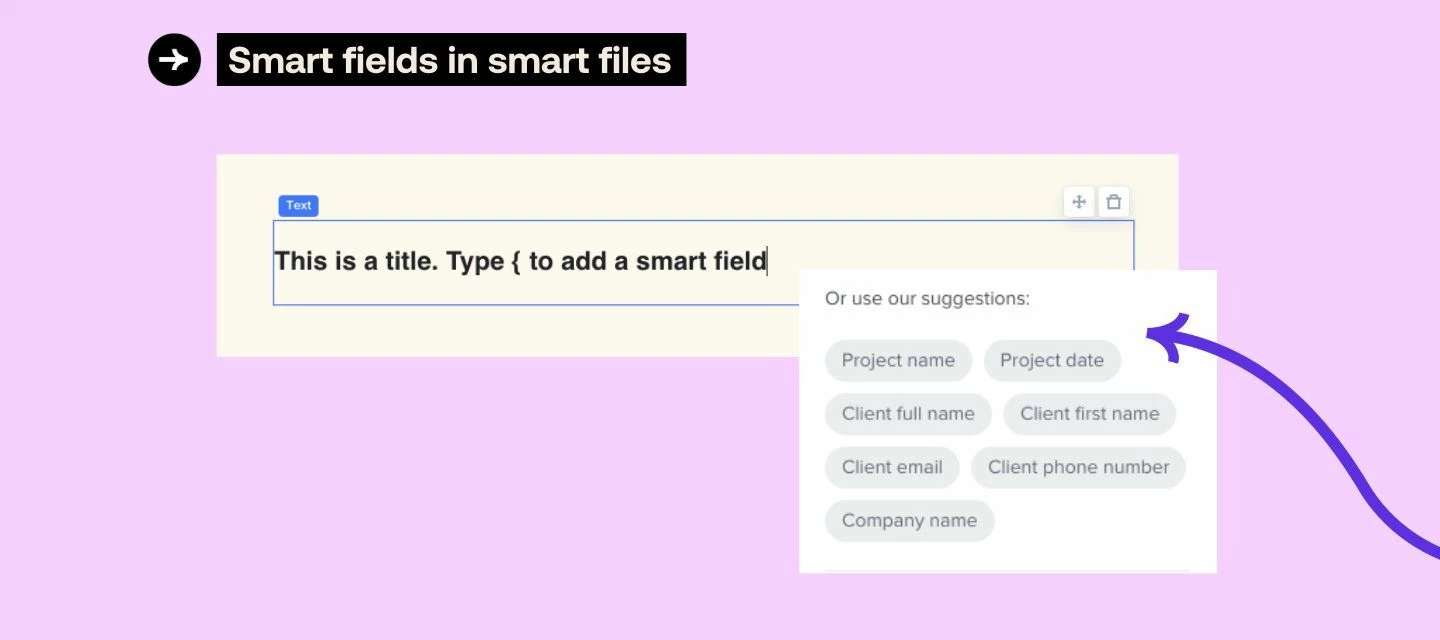Click the text cursor after 'smart field'

(765, 261)
